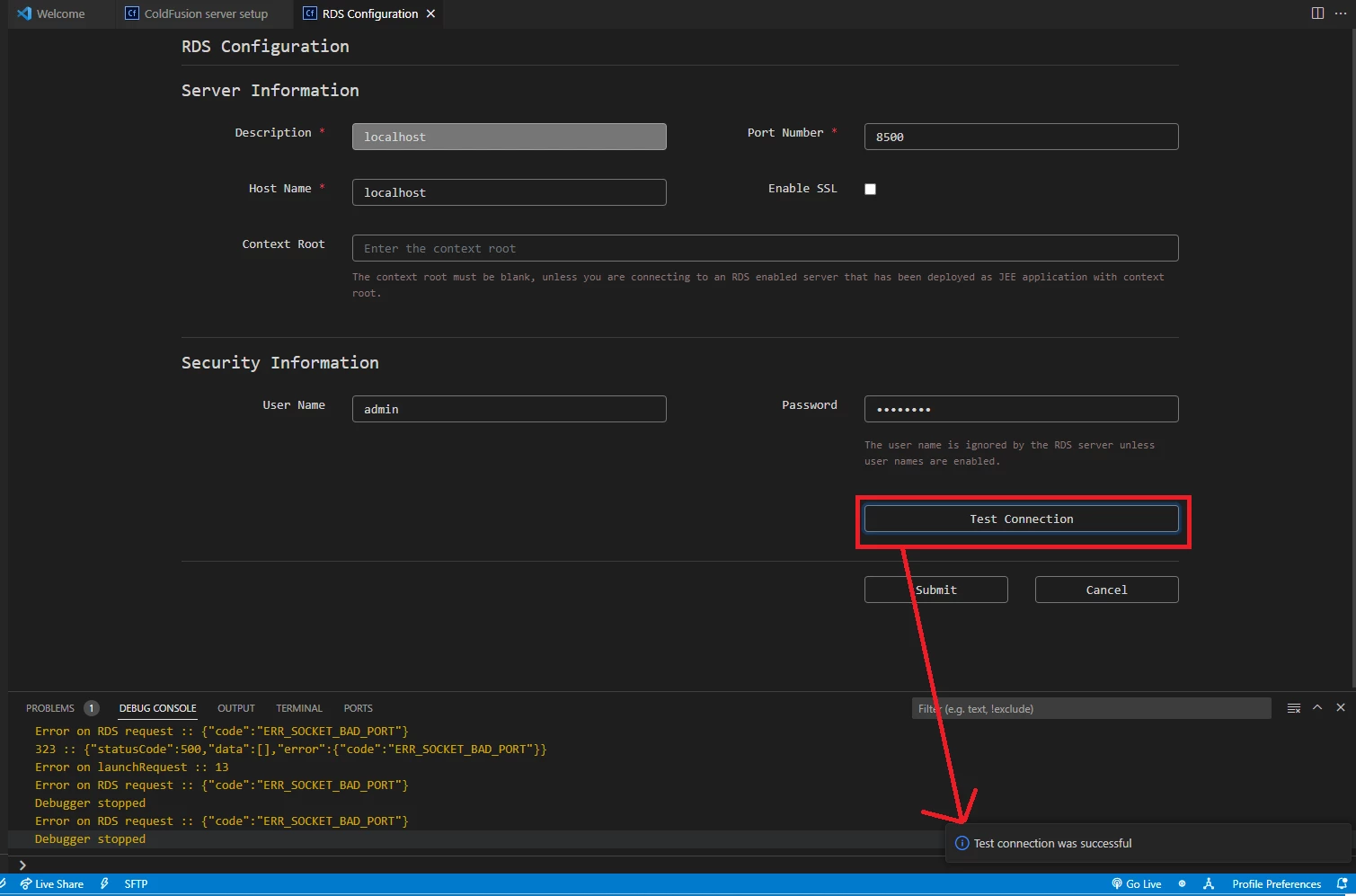Click the Test Connection button
Screen dimensions: 1356x896
(1021, 519)
